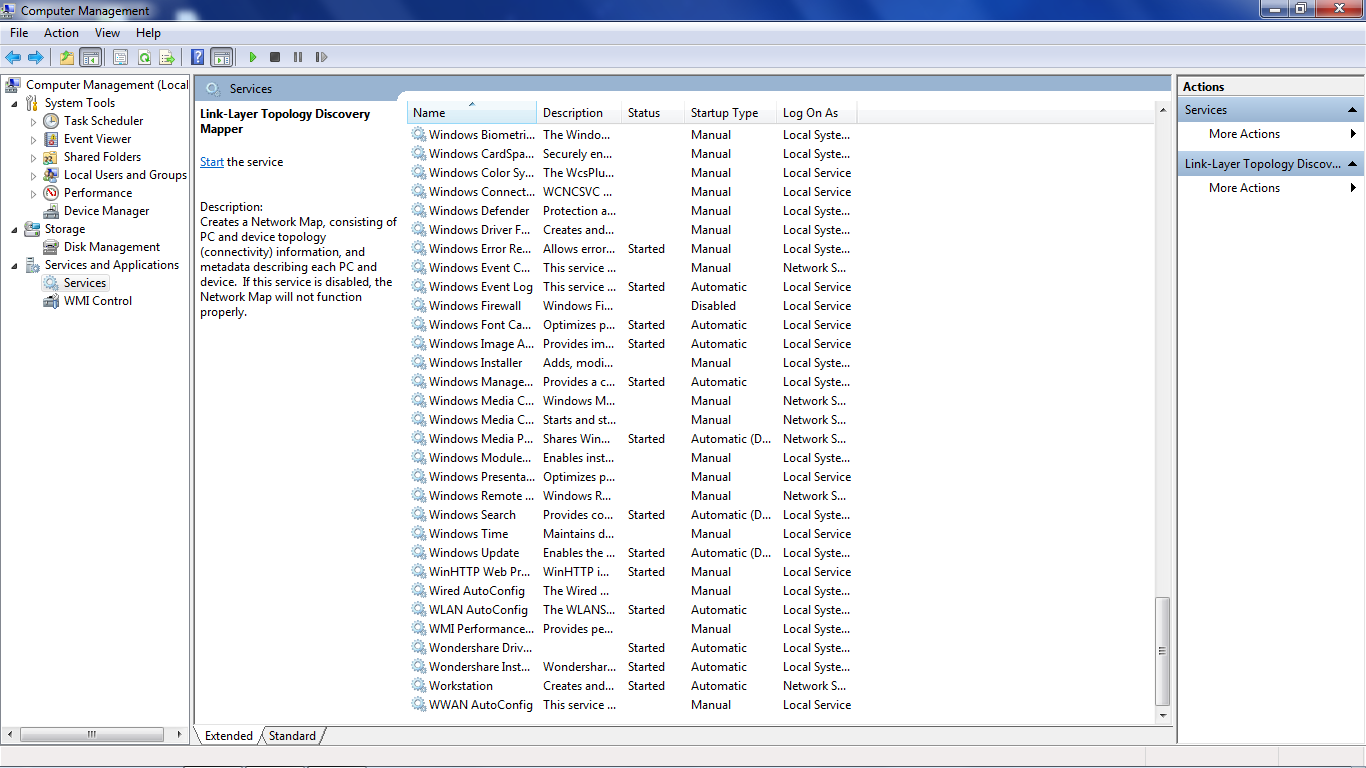Switch to the Extended tab
Viewport: 1366px width, 768px height.
click(229, 736)
